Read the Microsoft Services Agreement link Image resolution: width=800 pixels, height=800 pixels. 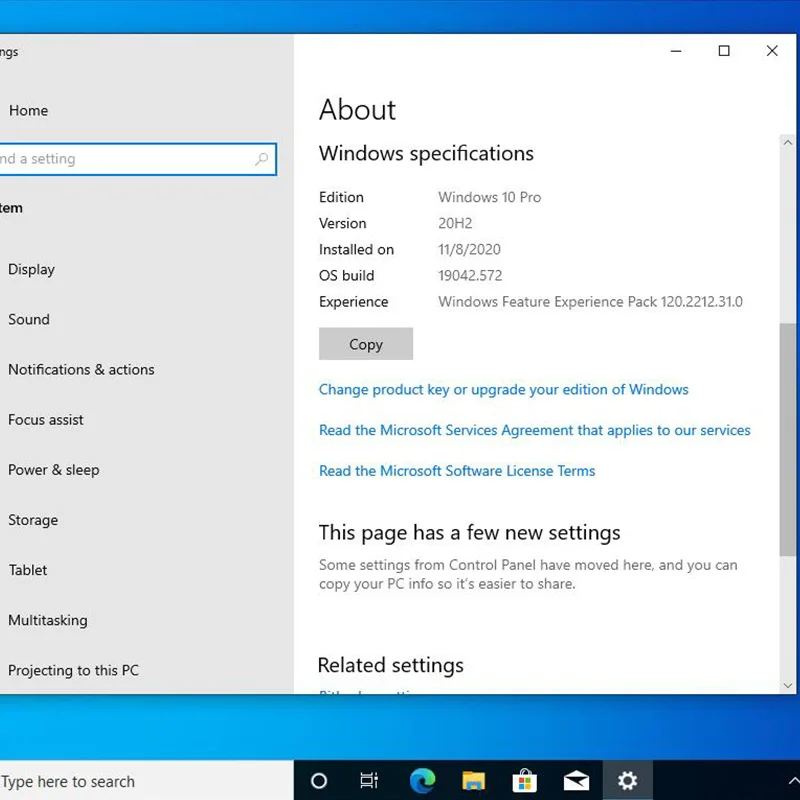click(x=534, y=430)
